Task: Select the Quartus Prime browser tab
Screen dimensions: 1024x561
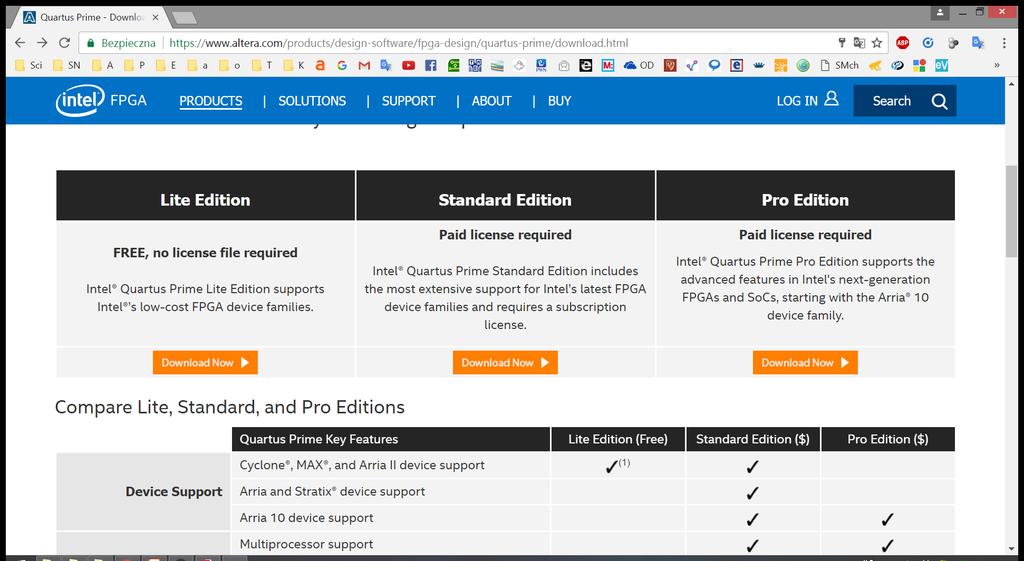Action: coord(90,18)
